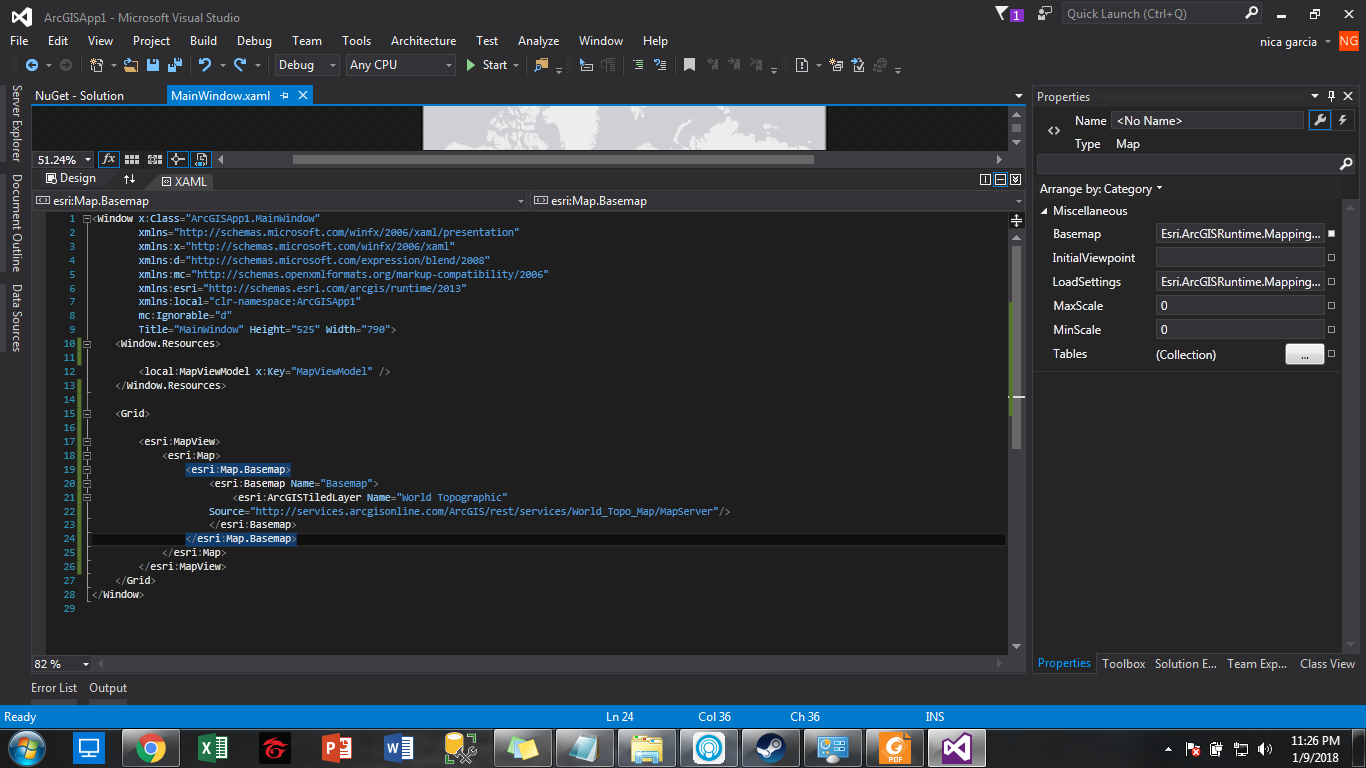Screen dimensions: 1366x768
Task: Toggle the effects fx button
Action: coord(108,159)
